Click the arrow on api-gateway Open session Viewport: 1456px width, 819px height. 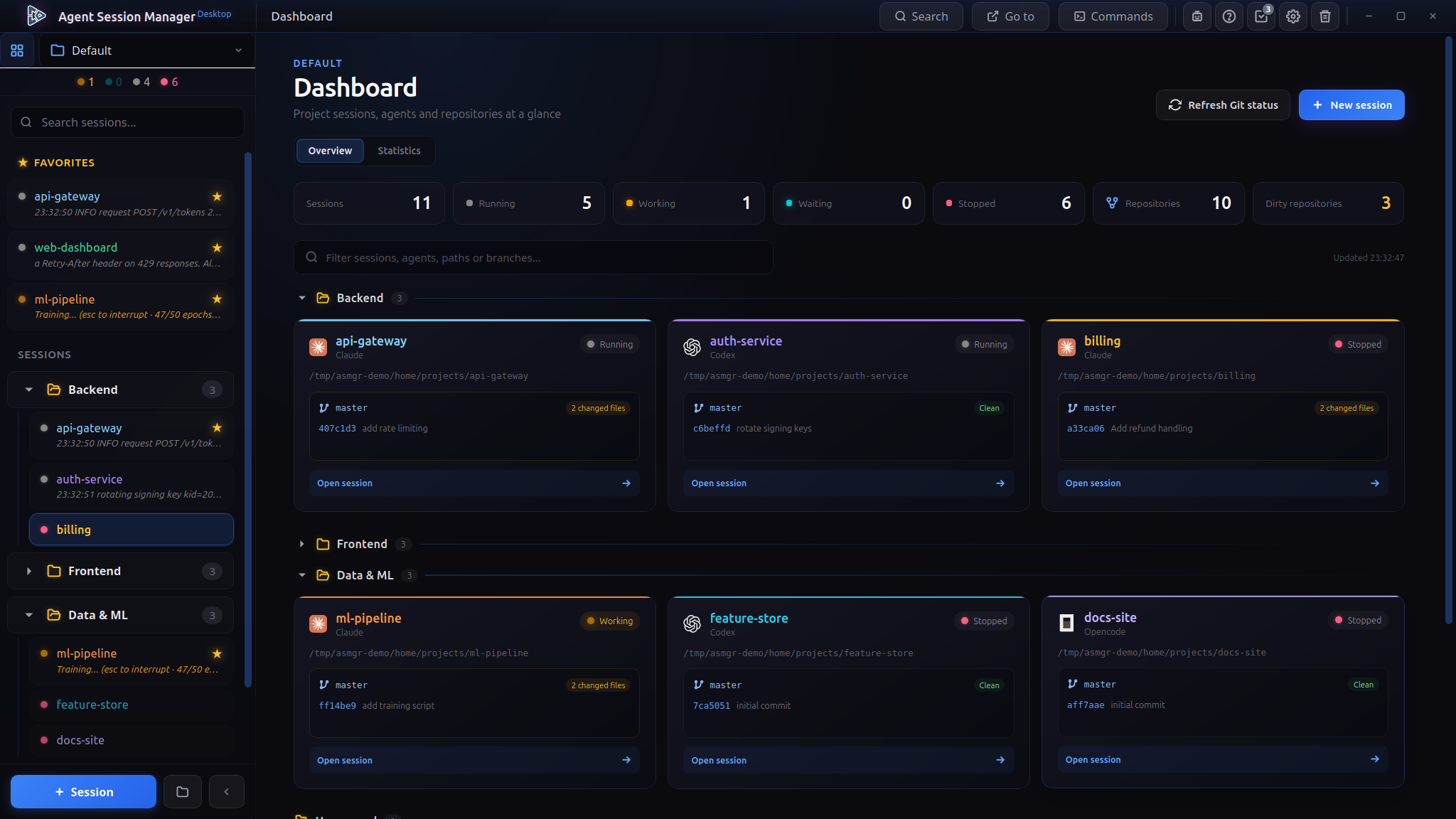click(x=626, y=483)
